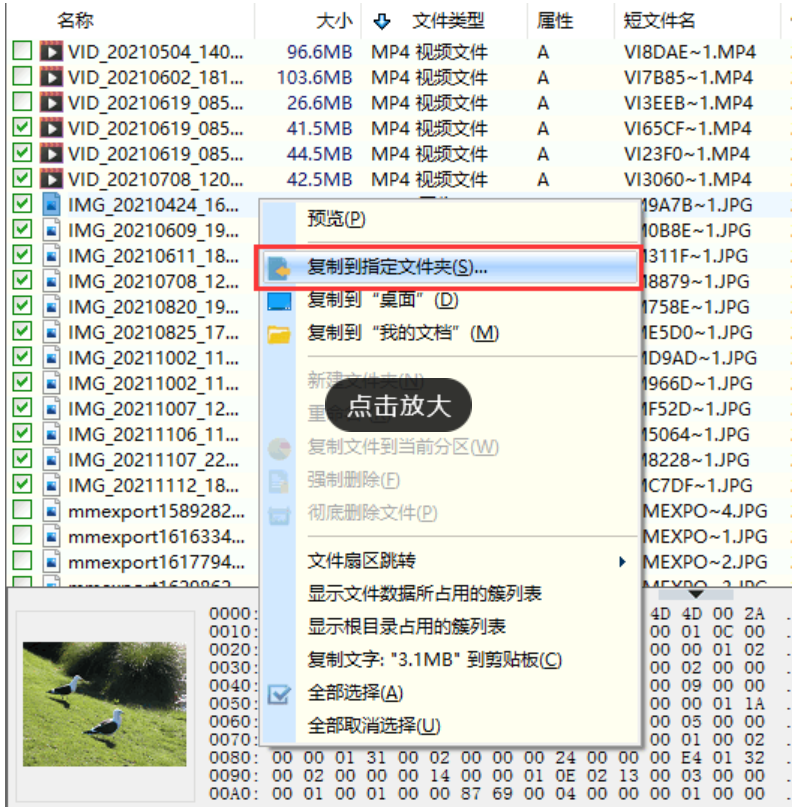Select 预览(P) in the context menu
Viewport: 804px width, 810px height.
click(336, 219)
